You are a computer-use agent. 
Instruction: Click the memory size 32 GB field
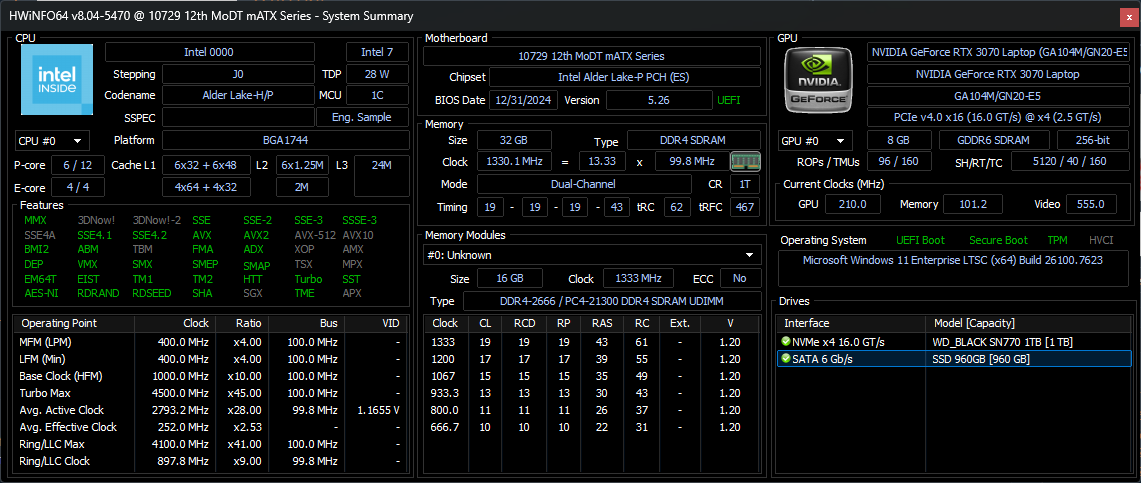514,140
